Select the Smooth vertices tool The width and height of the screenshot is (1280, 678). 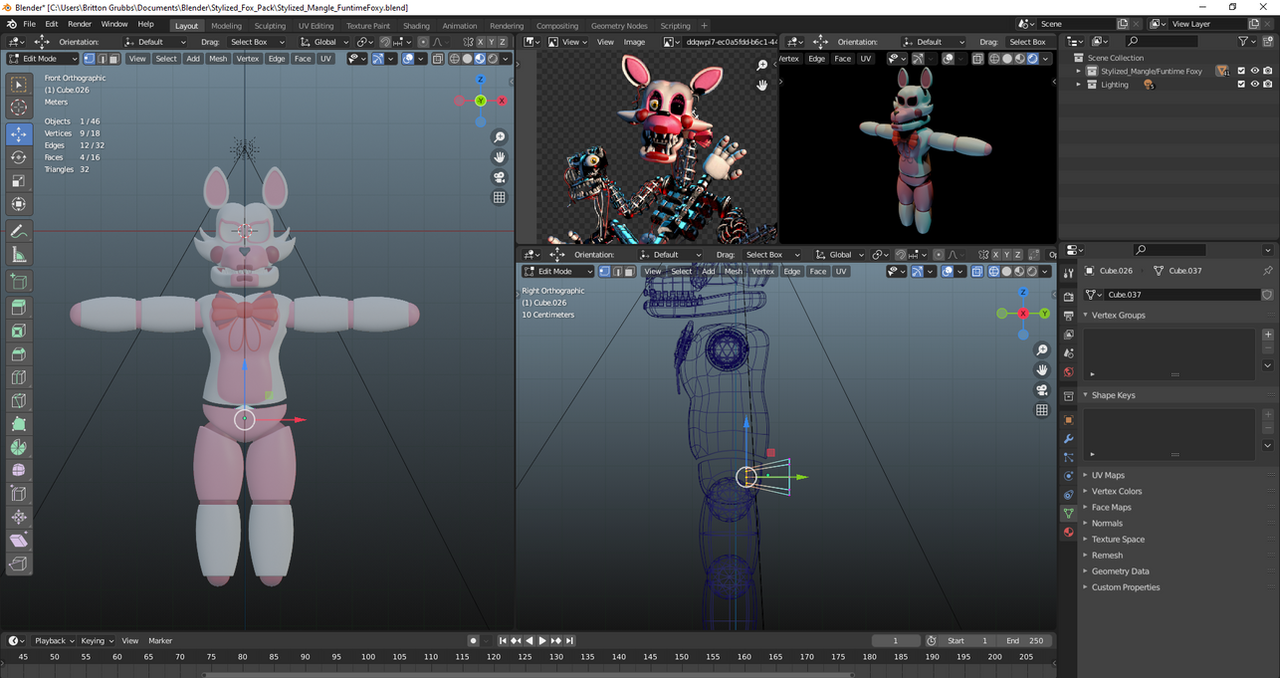tap(19, 470)
